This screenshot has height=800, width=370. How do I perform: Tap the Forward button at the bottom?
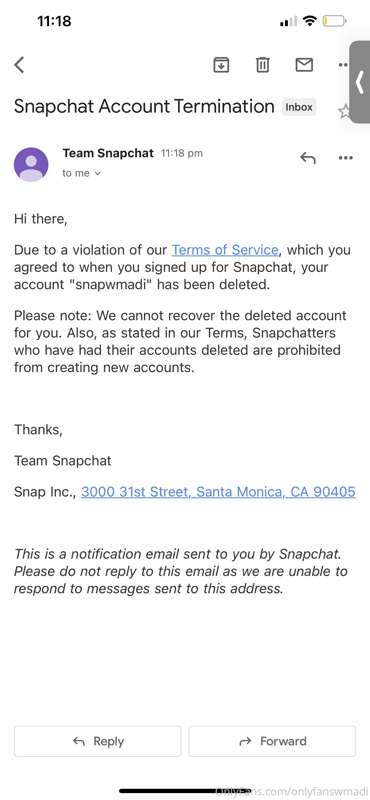click(x=272, y=741)
